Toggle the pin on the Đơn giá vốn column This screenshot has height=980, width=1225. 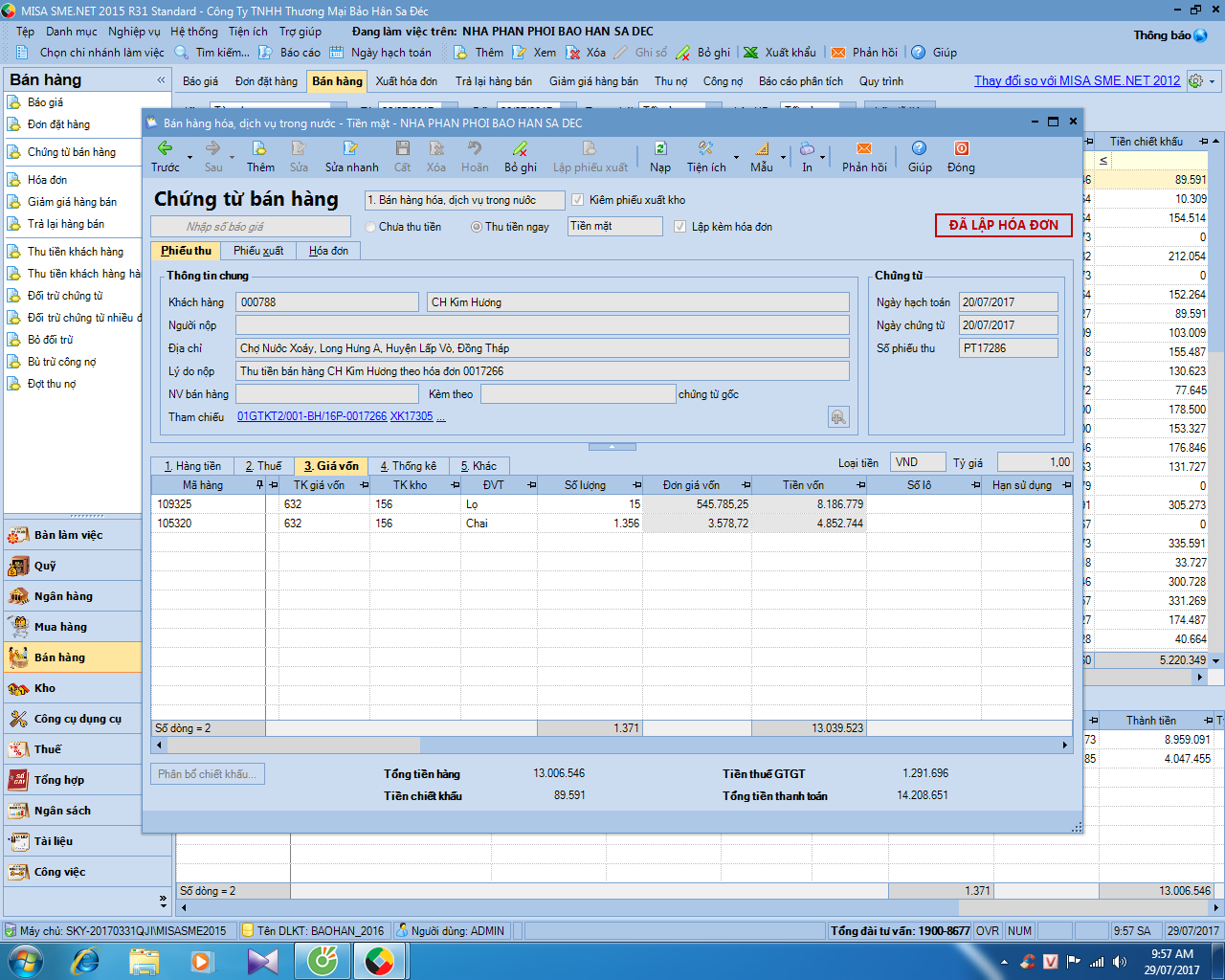(746, 485)
